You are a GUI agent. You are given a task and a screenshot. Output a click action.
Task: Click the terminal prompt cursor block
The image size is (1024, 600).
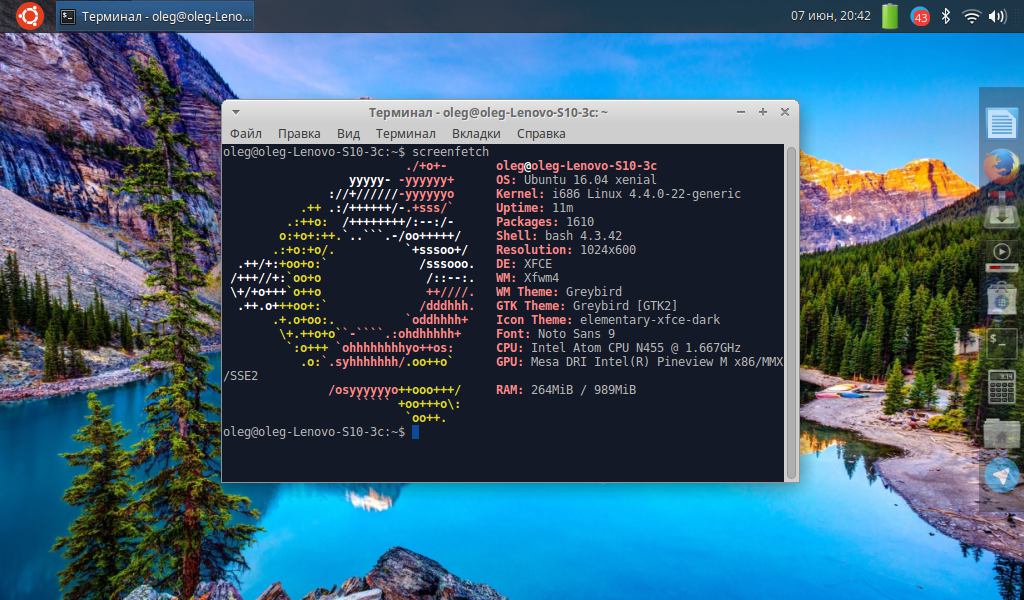[415, 432]
